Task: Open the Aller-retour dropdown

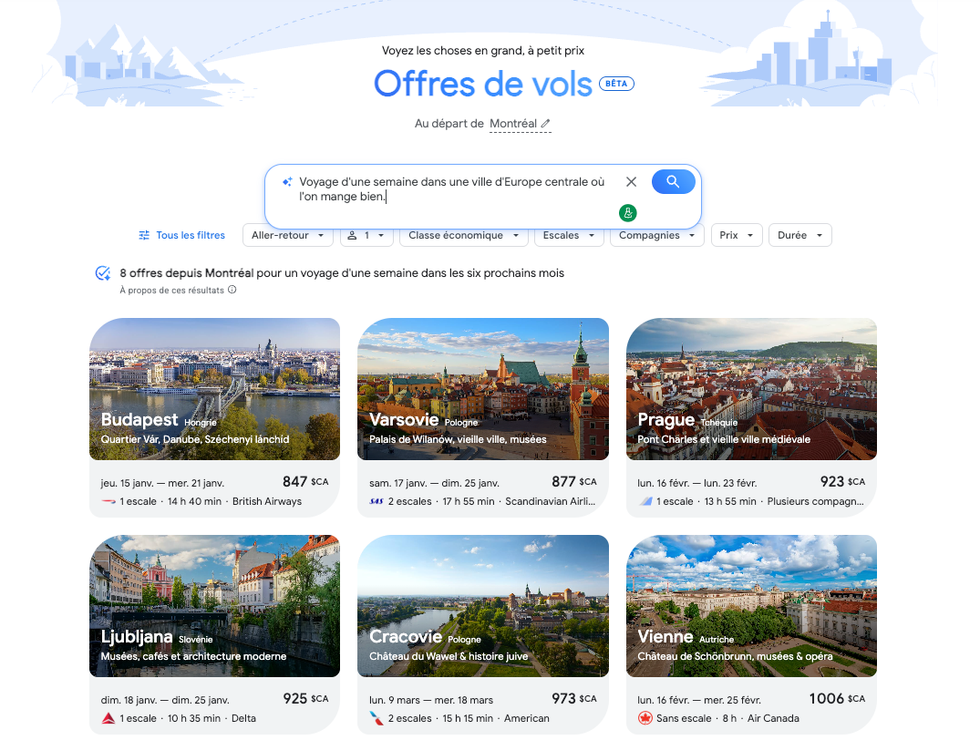Action: click(288, 235)
